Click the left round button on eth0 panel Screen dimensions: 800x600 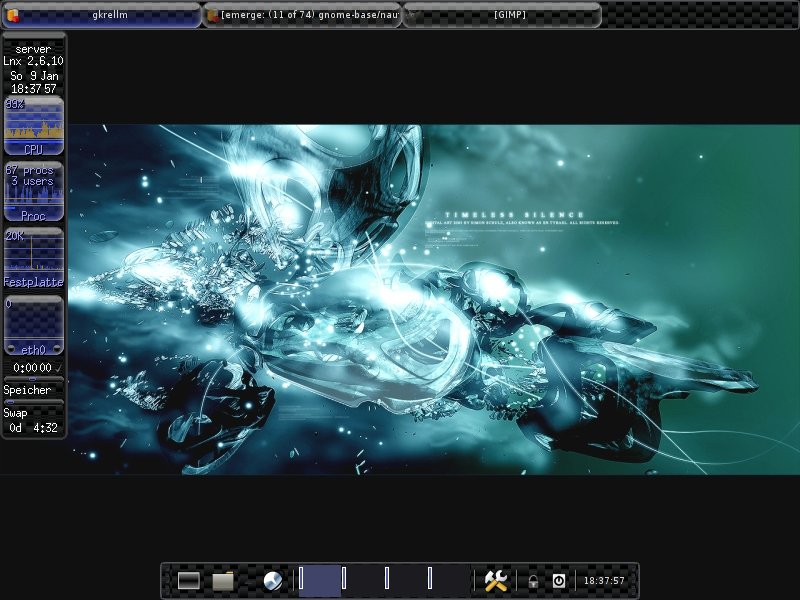click(x=10, y=349)
